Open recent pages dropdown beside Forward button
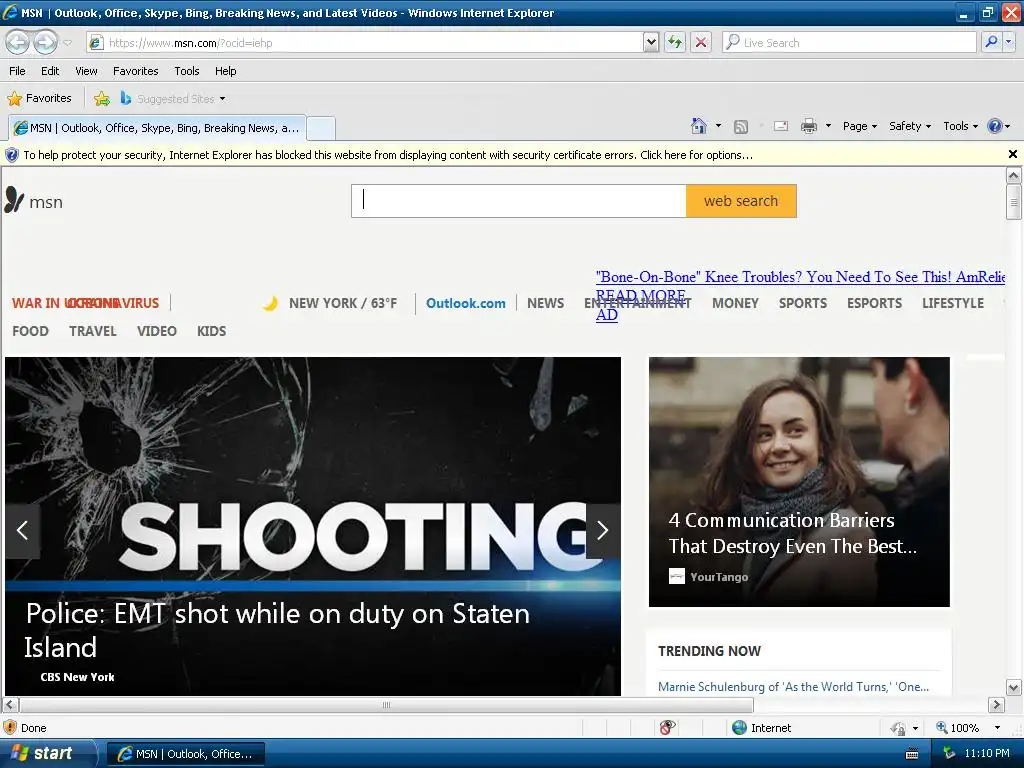This screenshot has height=768, width=1024. click(x=67, y=43)
